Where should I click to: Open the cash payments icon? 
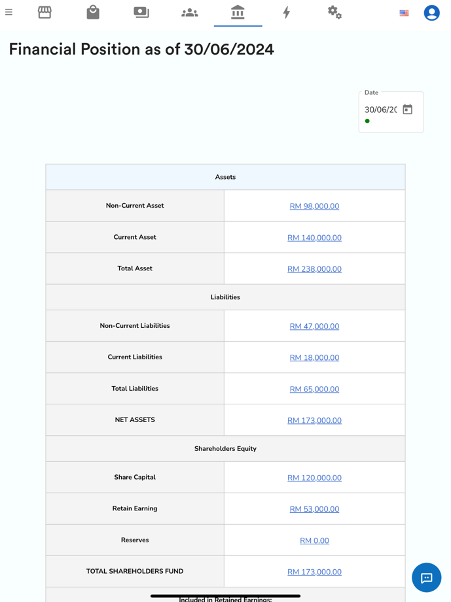(x=141, y=12)
